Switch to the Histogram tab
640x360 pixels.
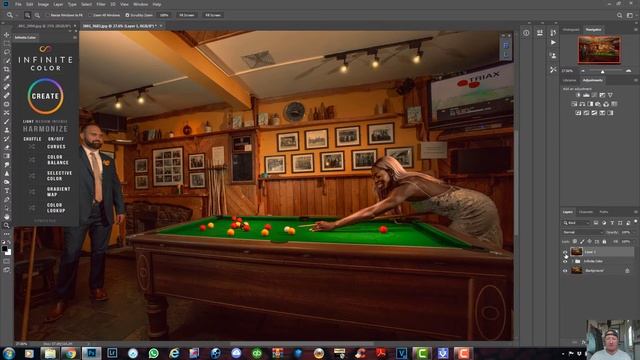pos(571,29)
